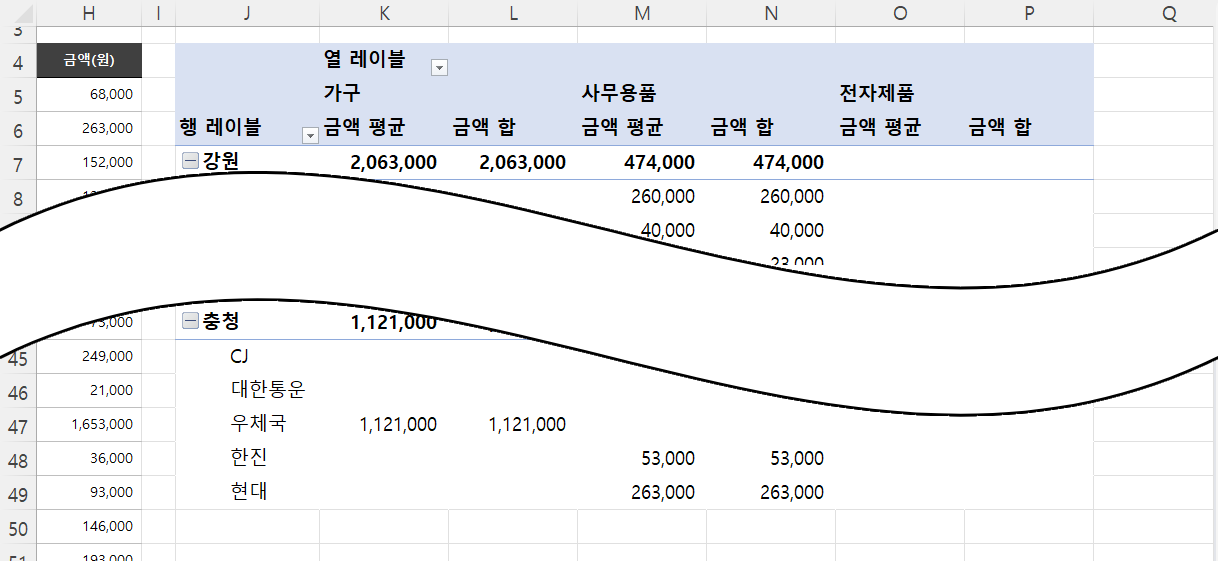Click the 충청 row label

(221, 321)
